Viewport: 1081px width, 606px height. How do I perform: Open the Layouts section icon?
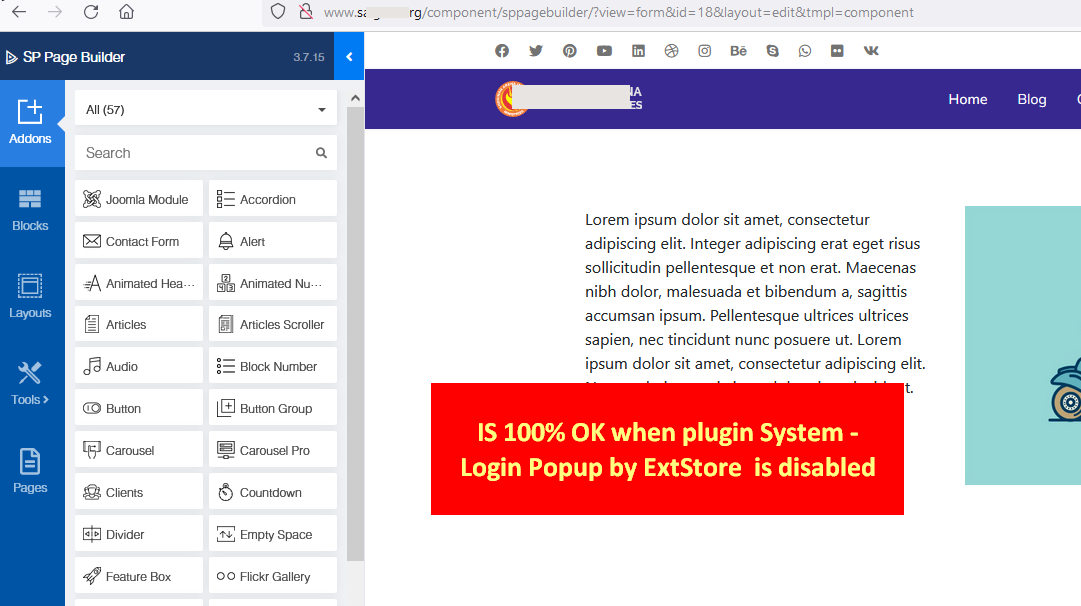(30, 296)
